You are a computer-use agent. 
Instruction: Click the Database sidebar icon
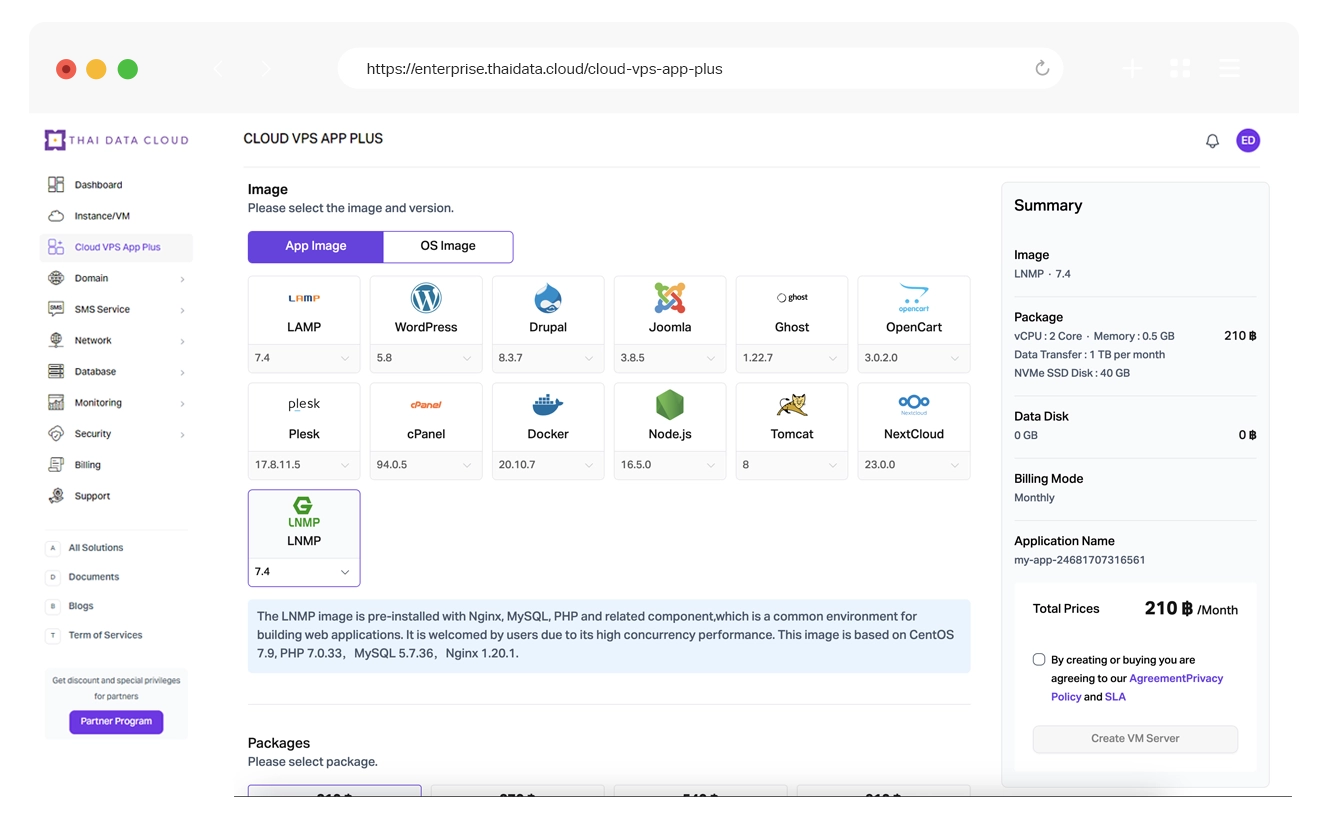[x=56, y=371]
